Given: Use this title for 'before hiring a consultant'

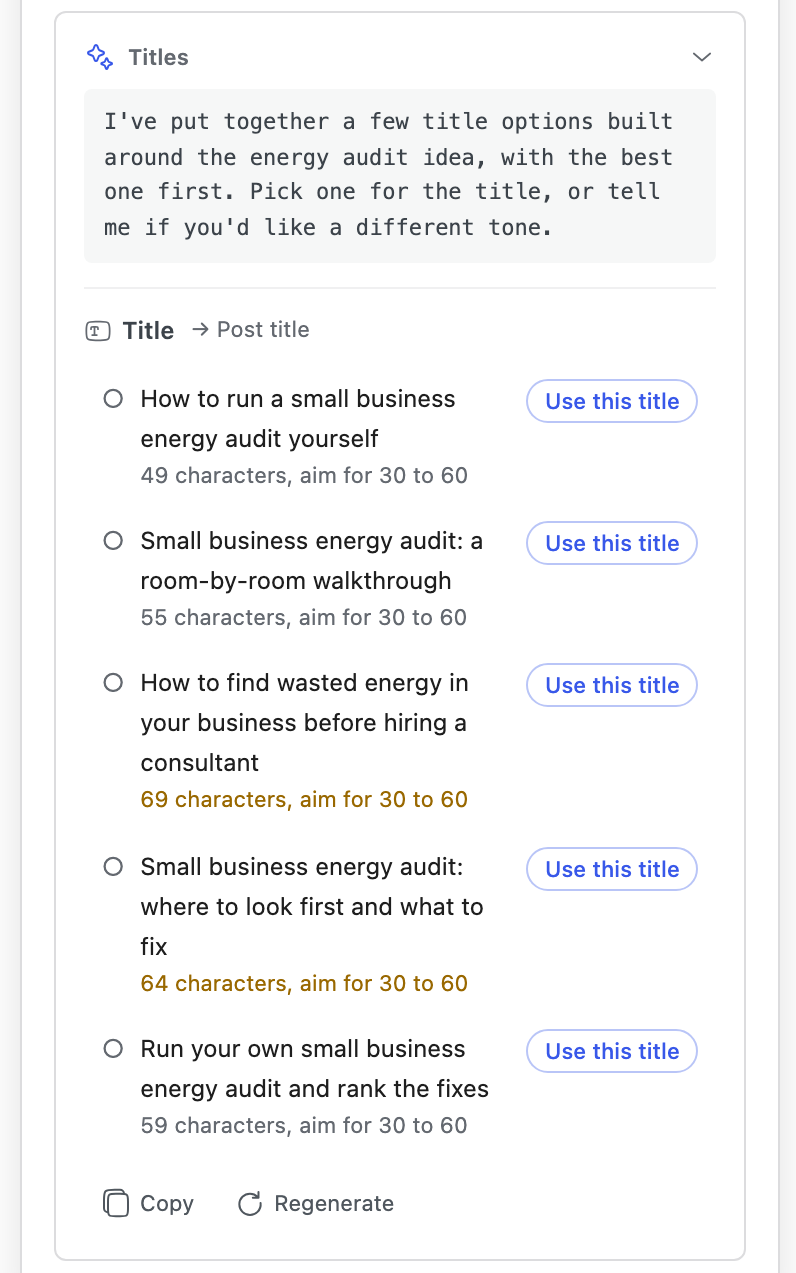Looking at the screenshot, I should tap(612, 685).
